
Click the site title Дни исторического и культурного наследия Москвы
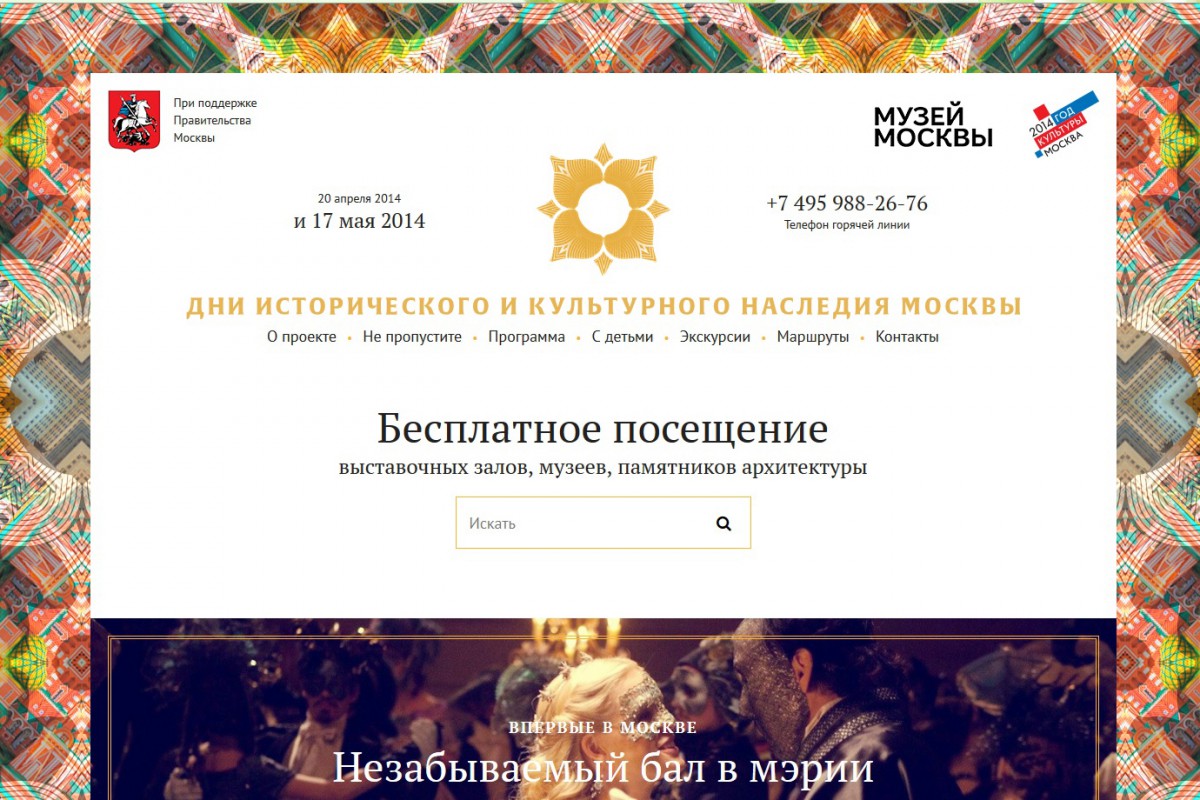coord(604,306)
